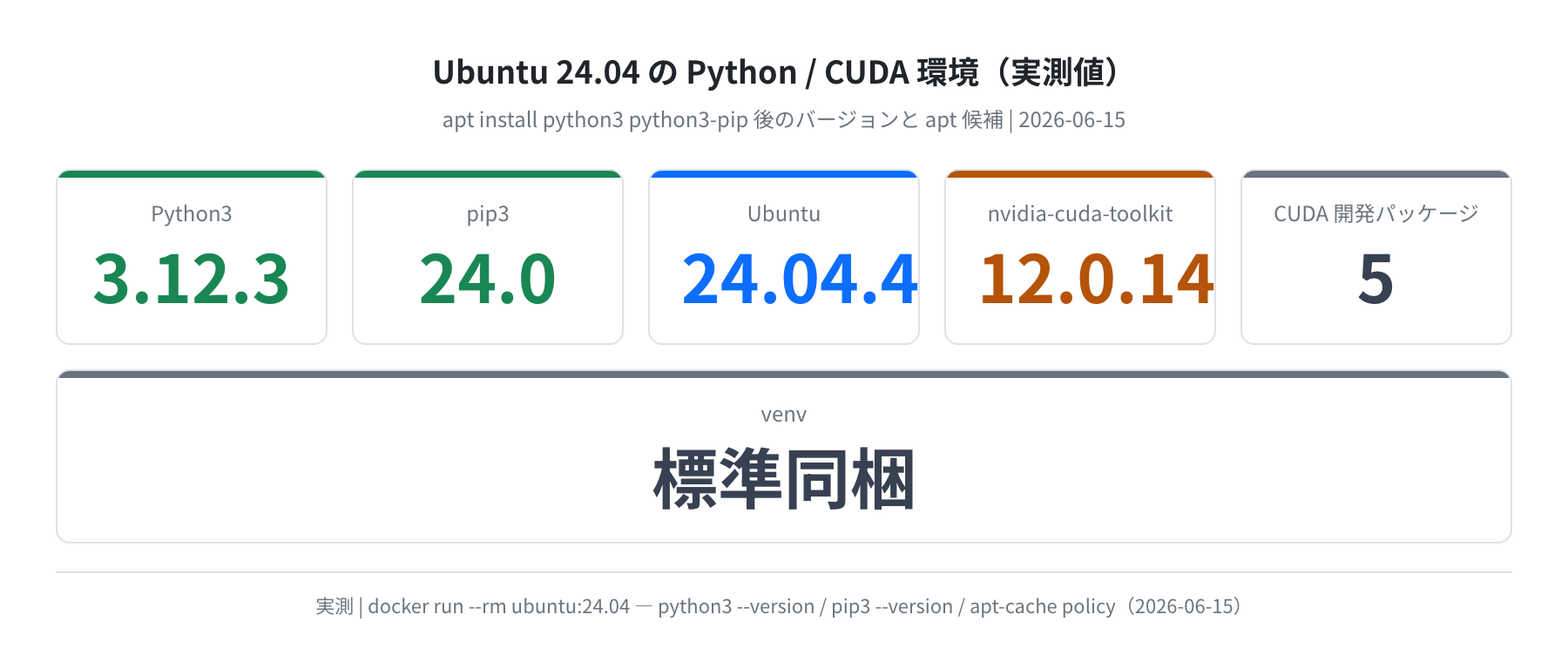The width and height of the screenshot is (1568, 655).
Task: Click the toolkit version value 12.0.14
Action: pos(1097,279)
